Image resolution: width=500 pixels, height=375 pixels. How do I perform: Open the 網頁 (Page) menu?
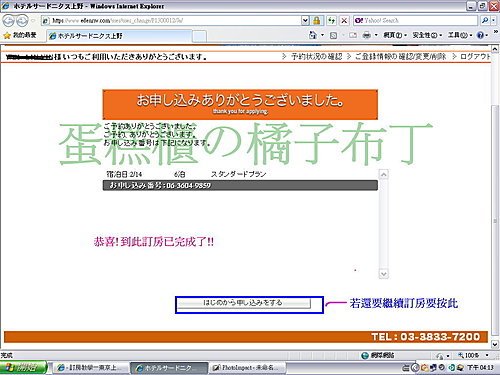point(395,35)
